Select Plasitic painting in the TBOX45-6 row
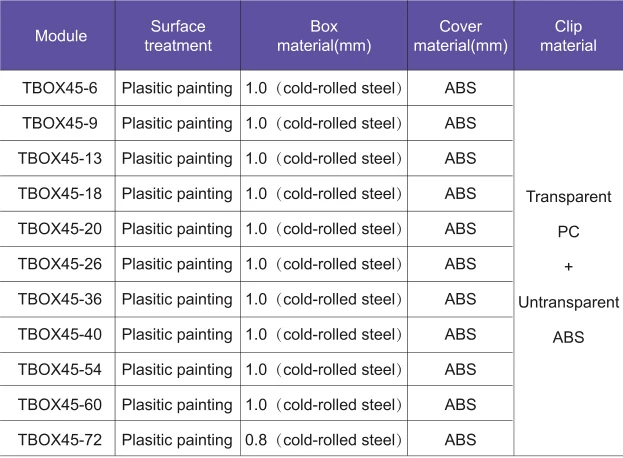Image resolution: width=623 pixels, height=458 pixels. [177, 88]
